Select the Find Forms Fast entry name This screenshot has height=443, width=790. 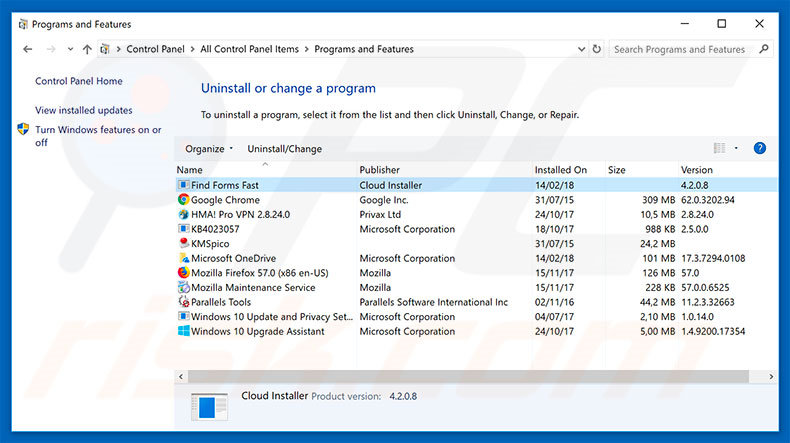pos(225,185)
